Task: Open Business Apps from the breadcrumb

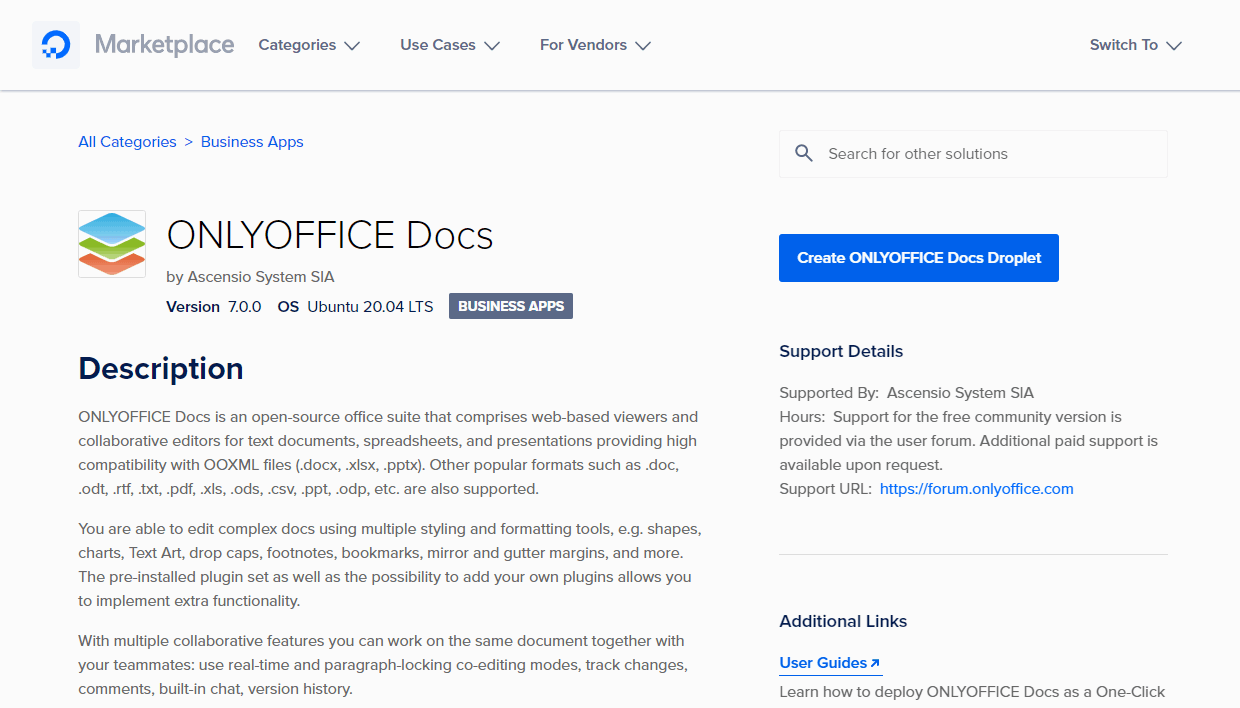Action: [x=252, y=141]
